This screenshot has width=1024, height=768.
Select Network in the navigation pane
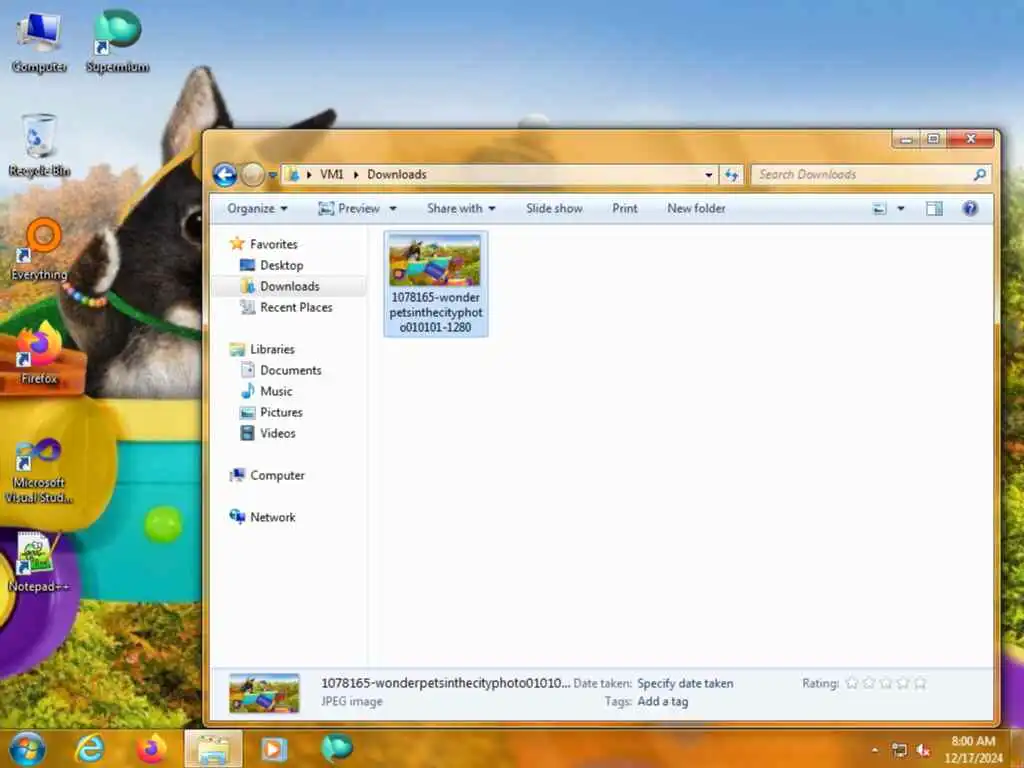272,517
